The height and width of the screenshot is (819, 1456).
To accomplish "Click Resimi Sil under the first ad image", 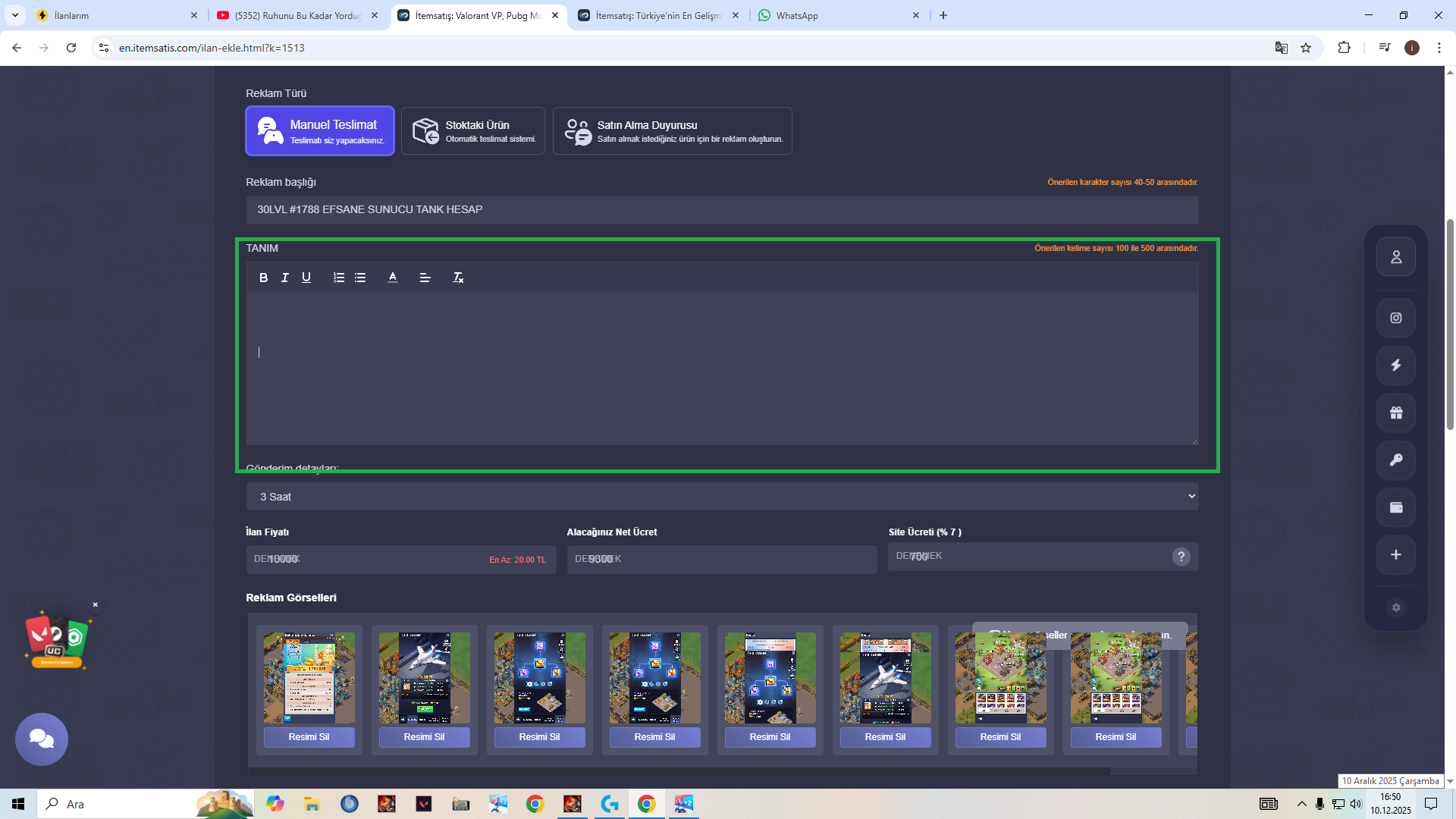I will [309, 737].
